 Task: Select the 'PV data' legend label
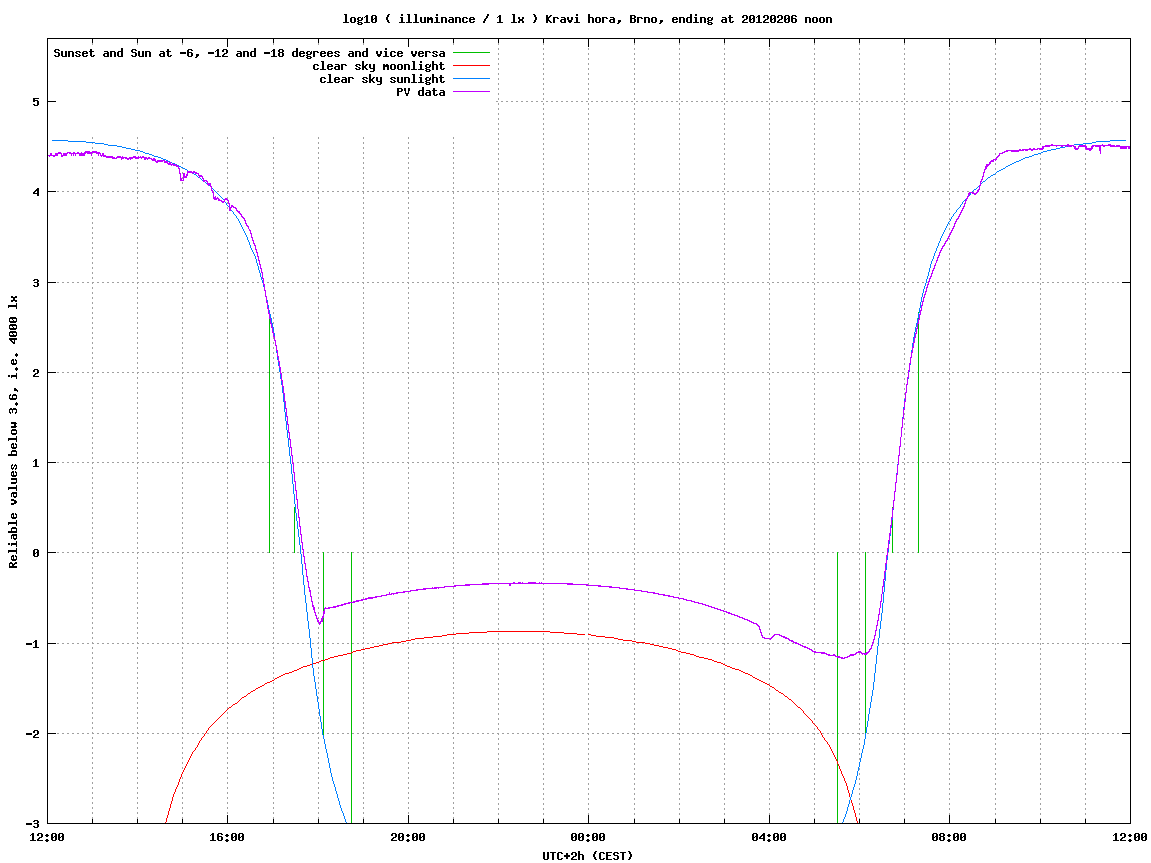pos(421,92)
